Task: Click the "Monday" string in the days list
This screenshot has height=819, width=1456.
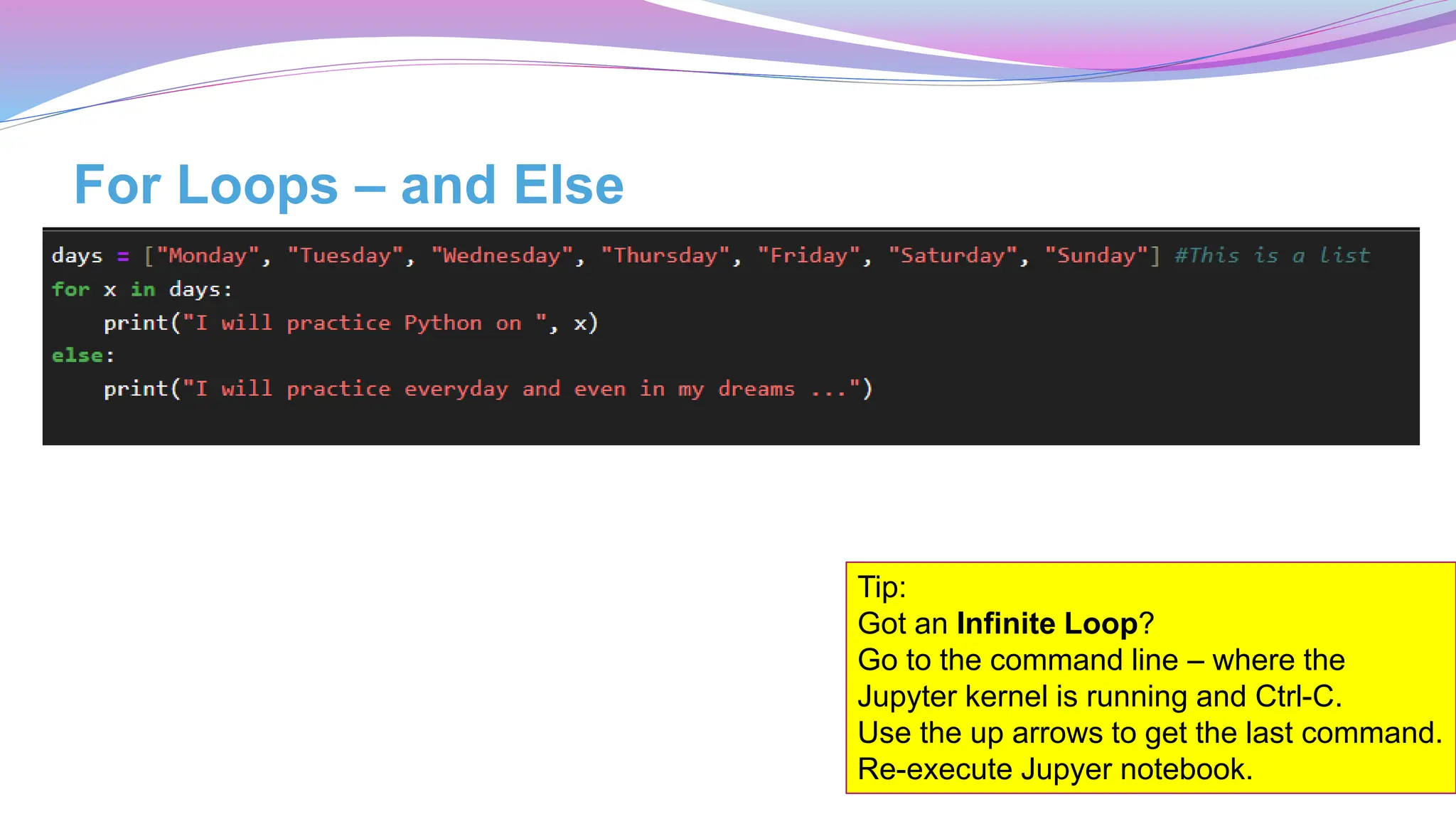Action: pyautogui.click(x=208, y=255)
